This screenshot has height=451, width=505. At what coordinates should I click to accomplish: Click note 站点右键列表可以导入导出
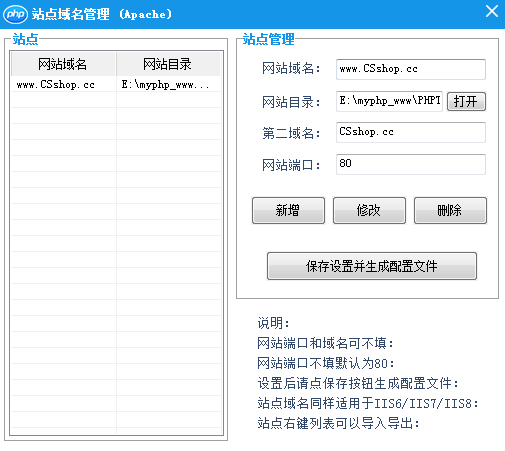[x=338, y=423]
